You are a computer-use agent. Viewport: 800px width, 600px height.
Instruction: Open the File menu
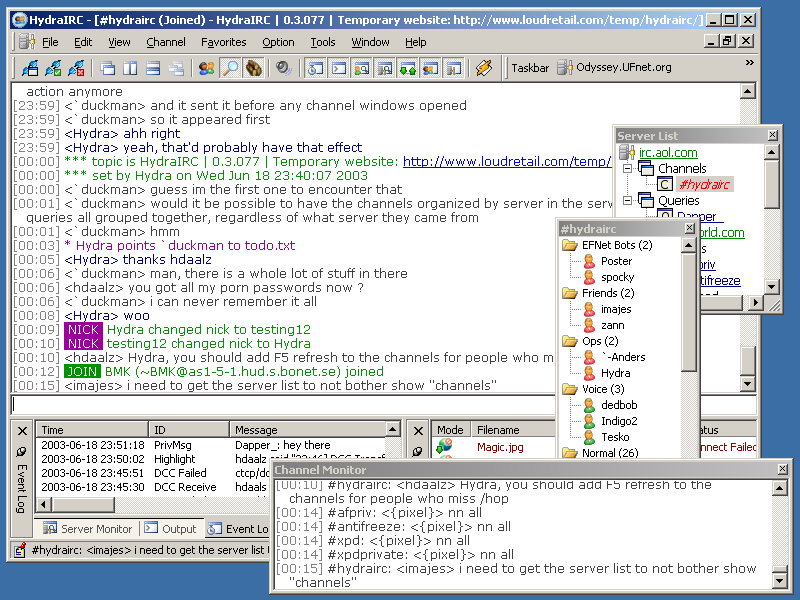[x=50, y=42]
